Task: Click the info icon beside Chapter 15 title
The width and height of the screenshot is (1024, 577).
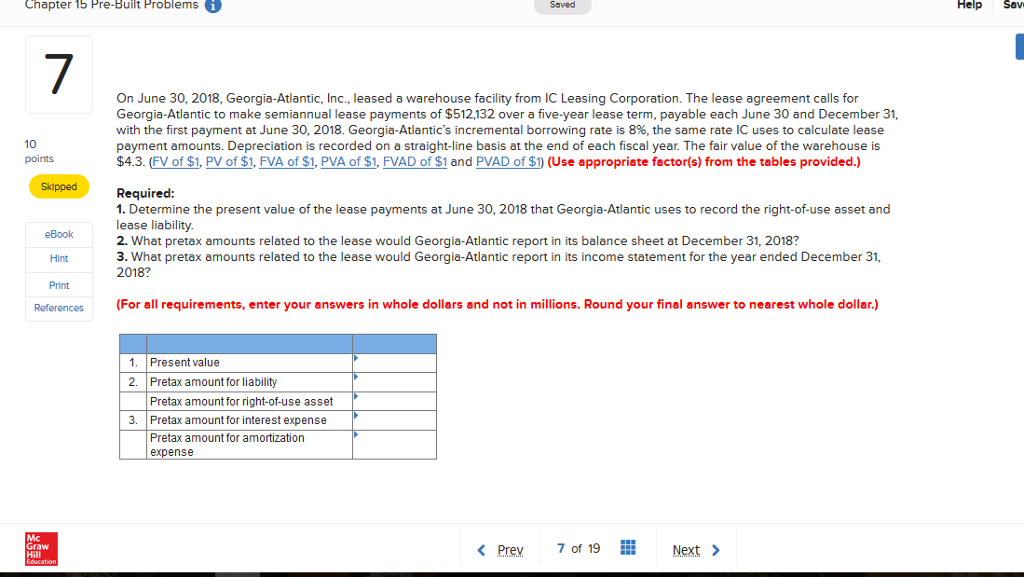Action: (213, 5)
